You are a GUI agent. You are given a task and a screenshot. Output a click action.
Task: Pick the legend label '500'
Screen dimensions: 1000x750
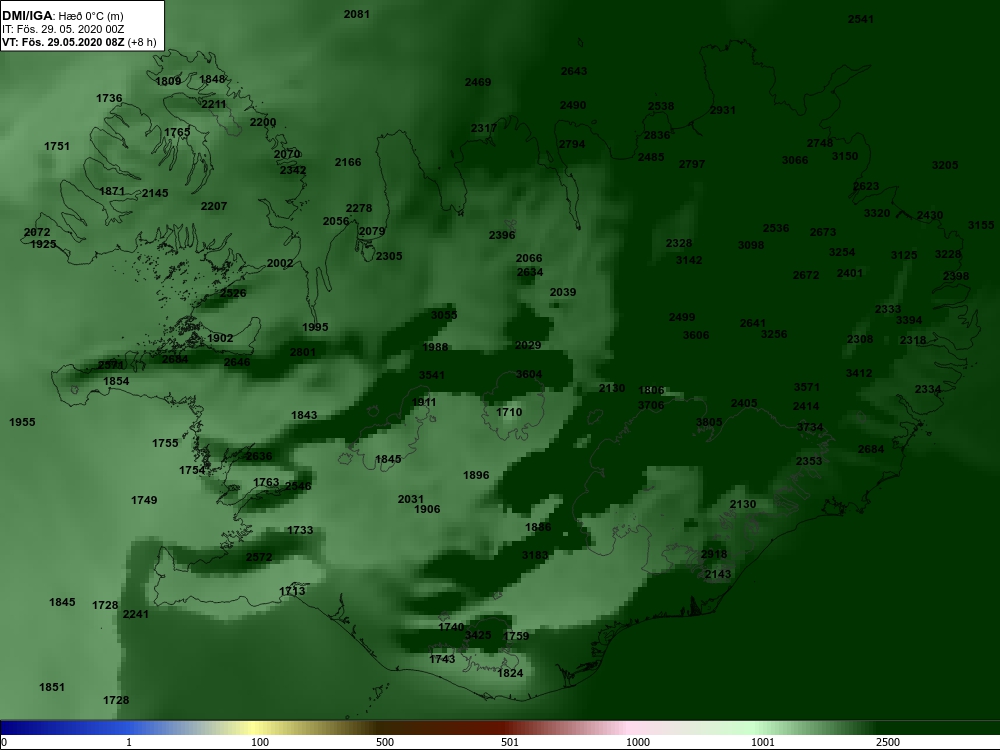tap(385, 742)
